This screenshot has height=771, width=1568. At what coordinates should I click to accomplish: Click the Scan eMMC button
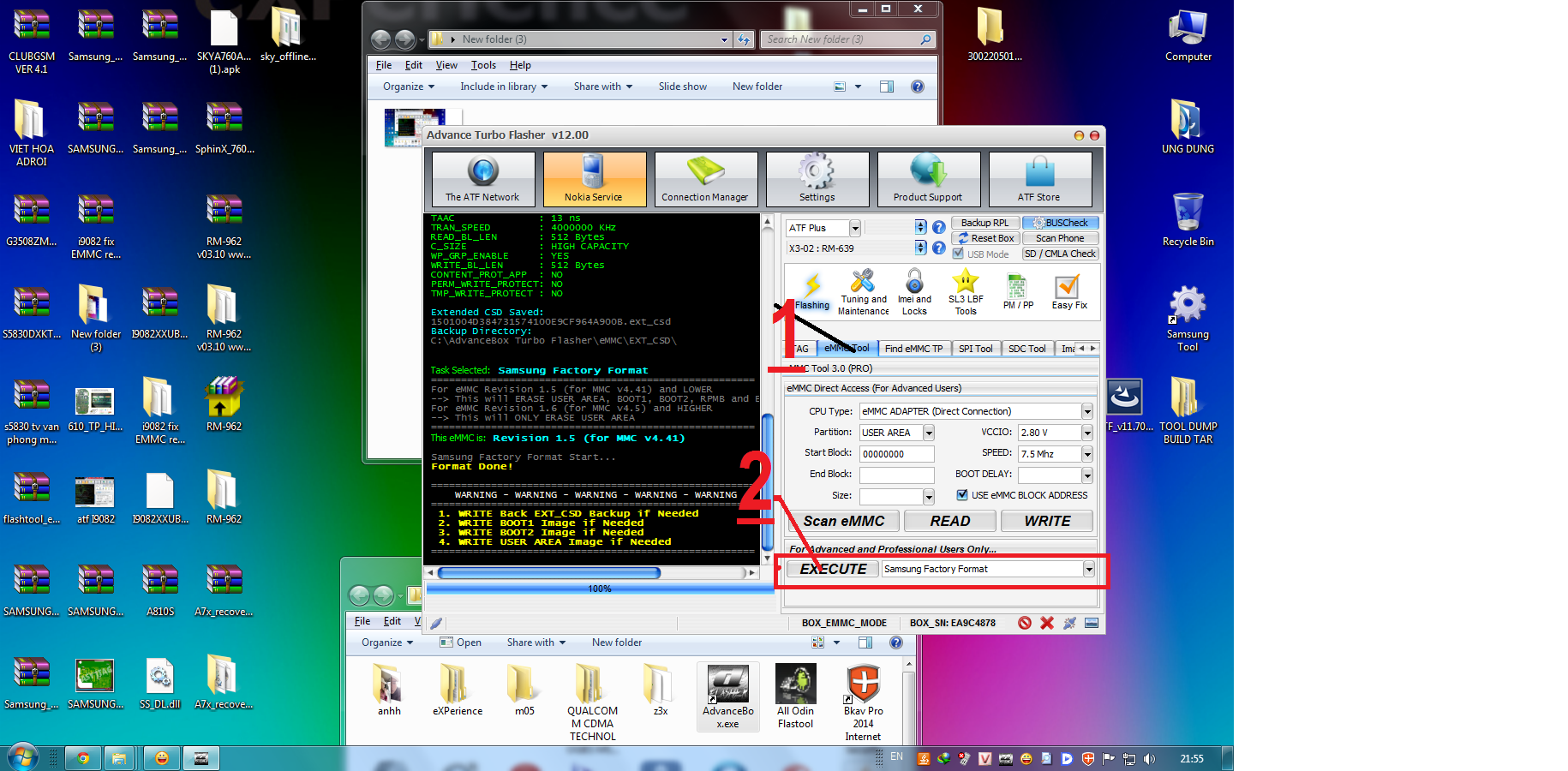pyautogui.click(x=844, y=521)
